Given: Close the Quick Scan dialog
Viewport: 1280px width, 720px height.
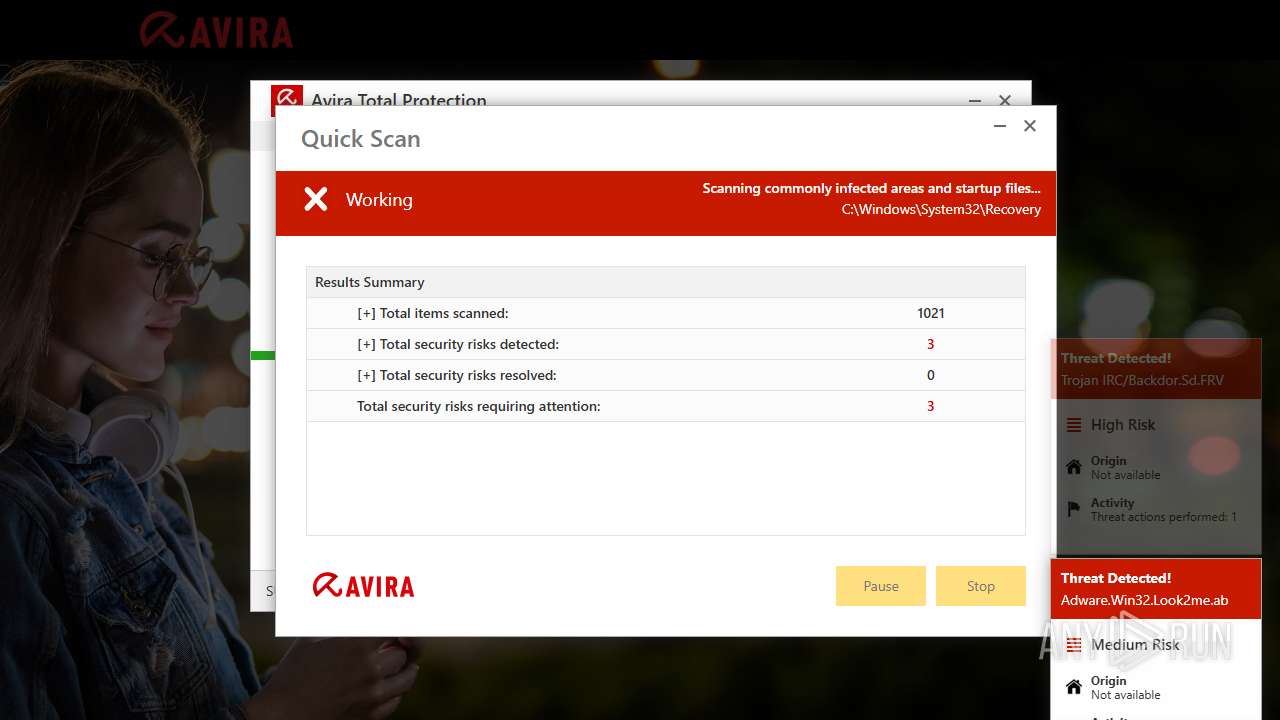Looking at the screenshot, I should 1030,126.
